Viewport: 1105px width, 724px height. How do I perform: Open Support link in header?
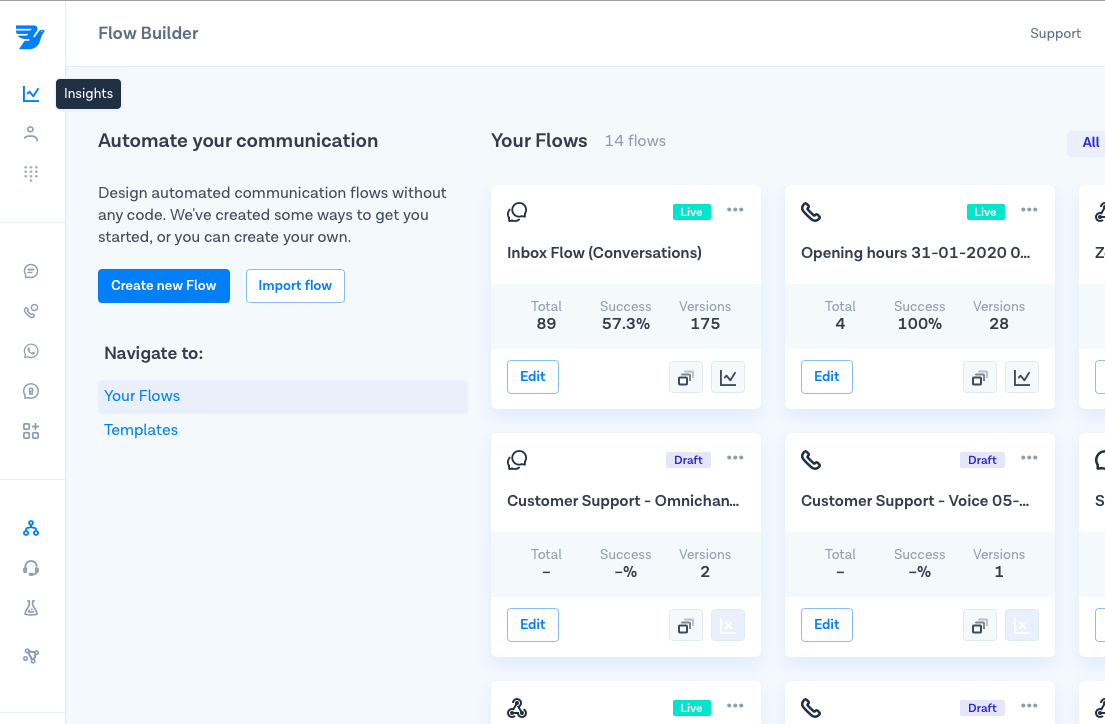pyautogui.click(x=1055, y=34)
